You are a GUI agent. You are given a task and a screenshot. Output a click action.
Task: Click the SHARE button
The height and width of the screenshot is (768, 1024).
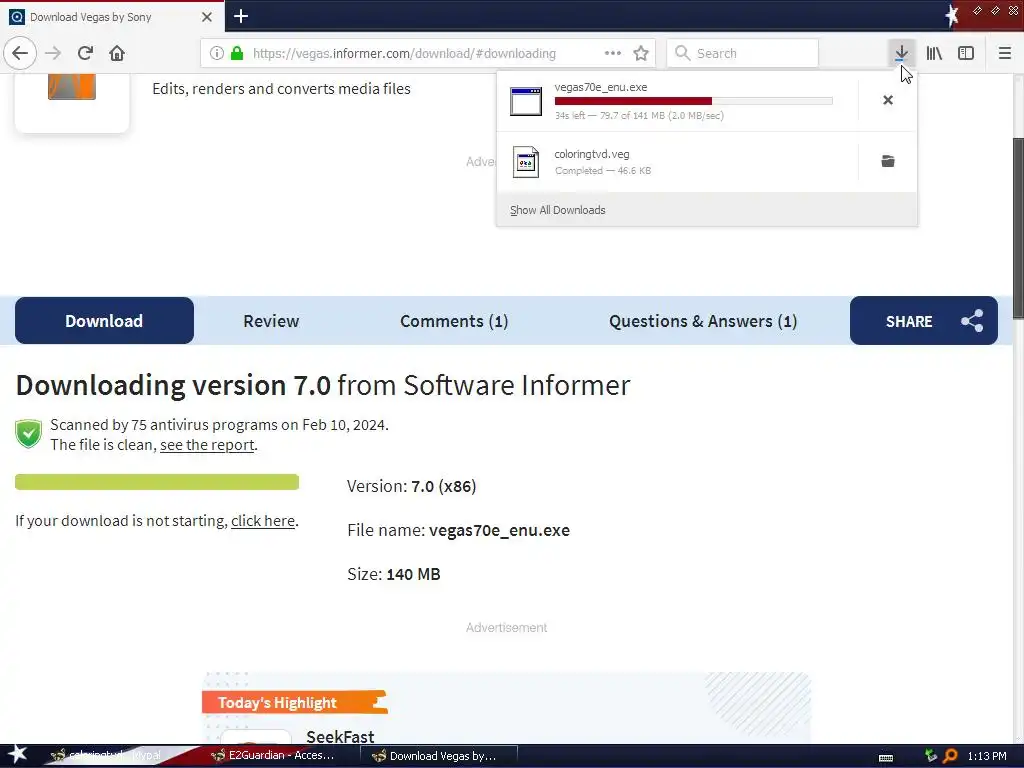pyautogui.click(x=923, y=321)
